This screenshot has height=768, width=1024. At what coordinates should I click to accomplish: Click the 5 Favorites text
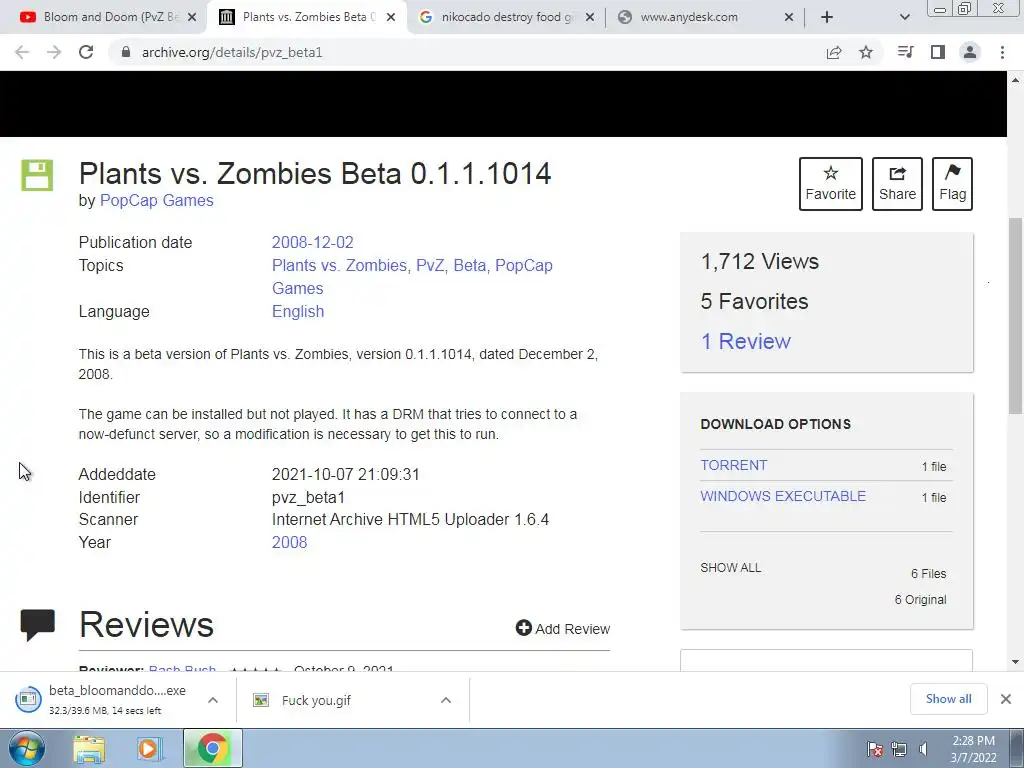754,301
